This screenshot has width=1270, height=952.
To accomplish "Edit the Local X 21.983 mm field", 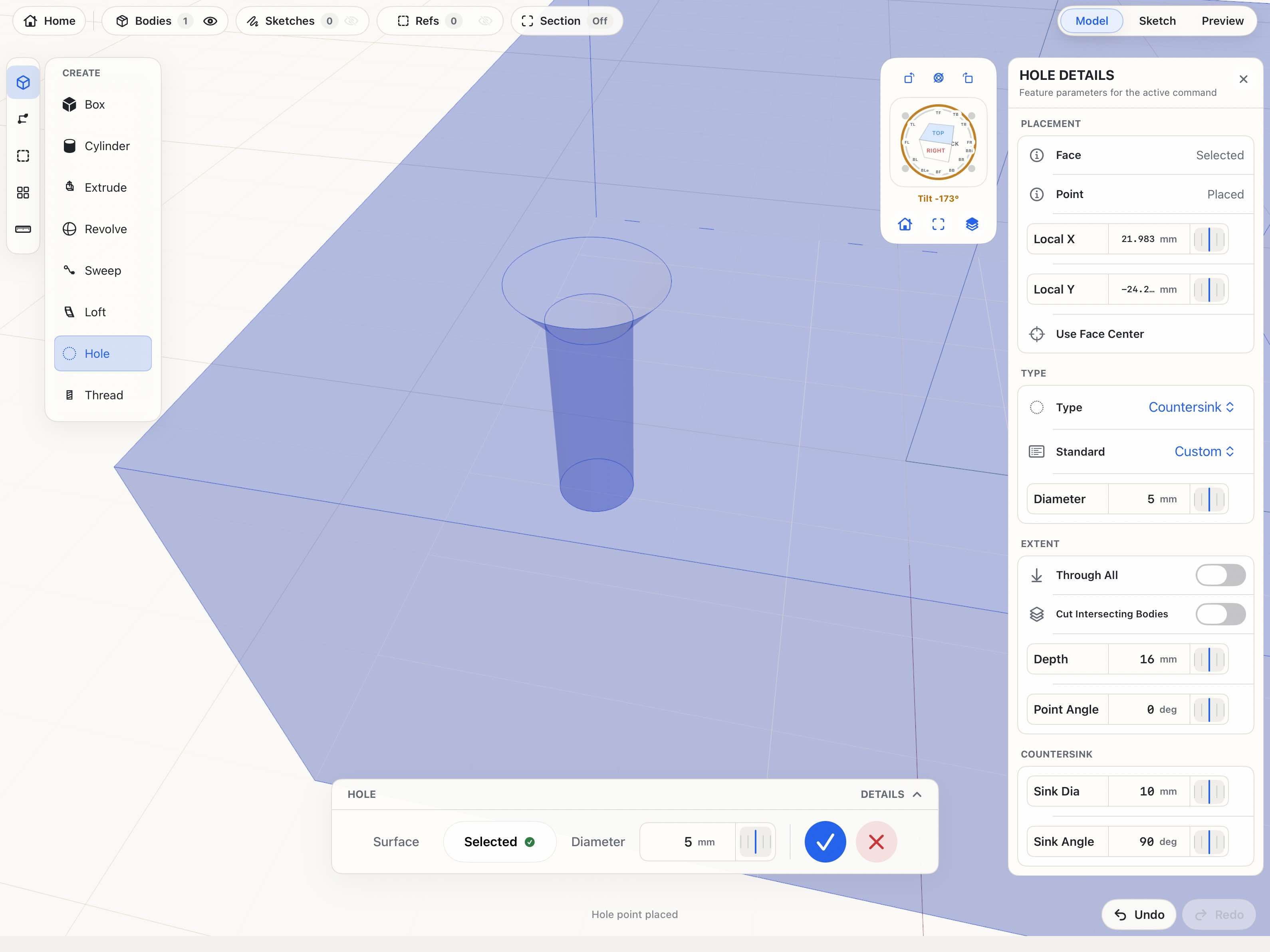I will coord(1148,239).
